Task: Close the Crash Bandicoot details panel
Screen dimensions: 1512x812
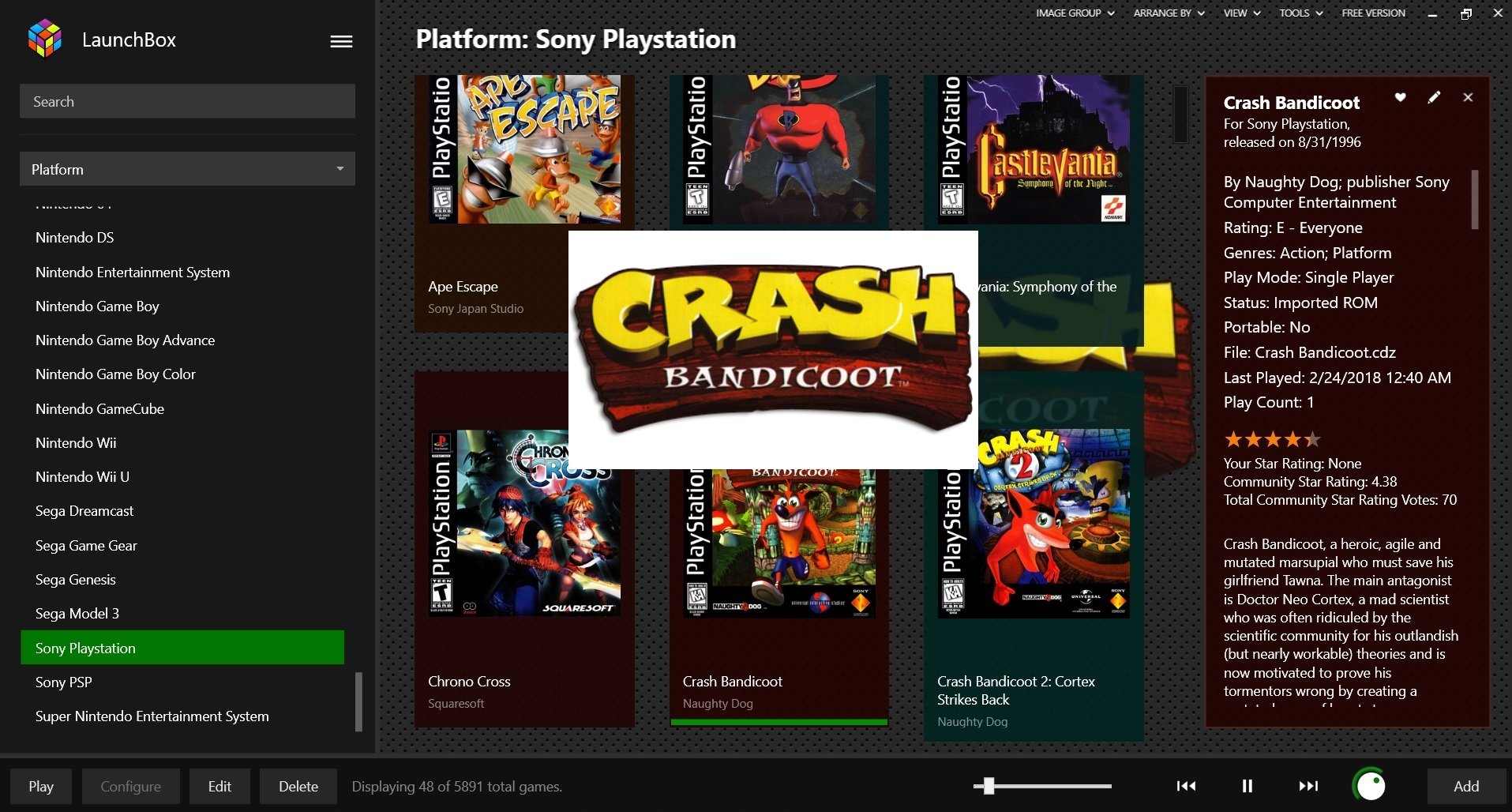Action: (x=1468, y=97)
